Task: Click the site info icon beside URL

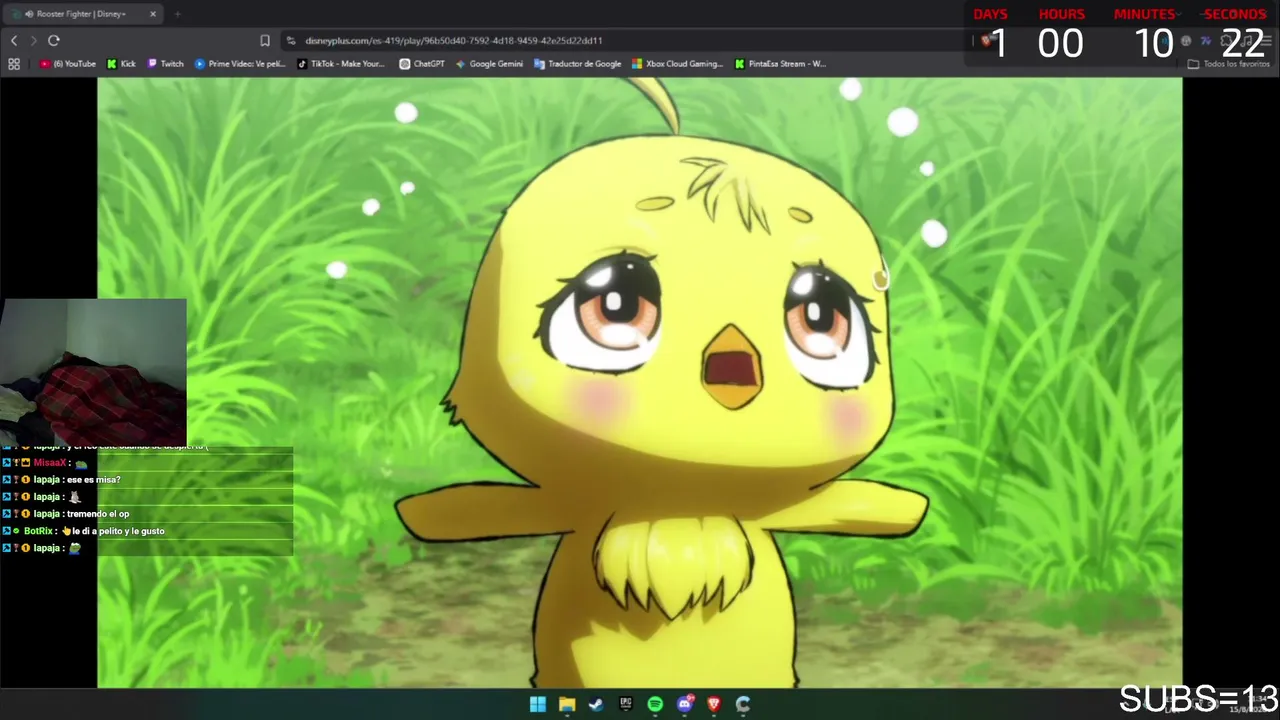Action: [x=291, y=41]
